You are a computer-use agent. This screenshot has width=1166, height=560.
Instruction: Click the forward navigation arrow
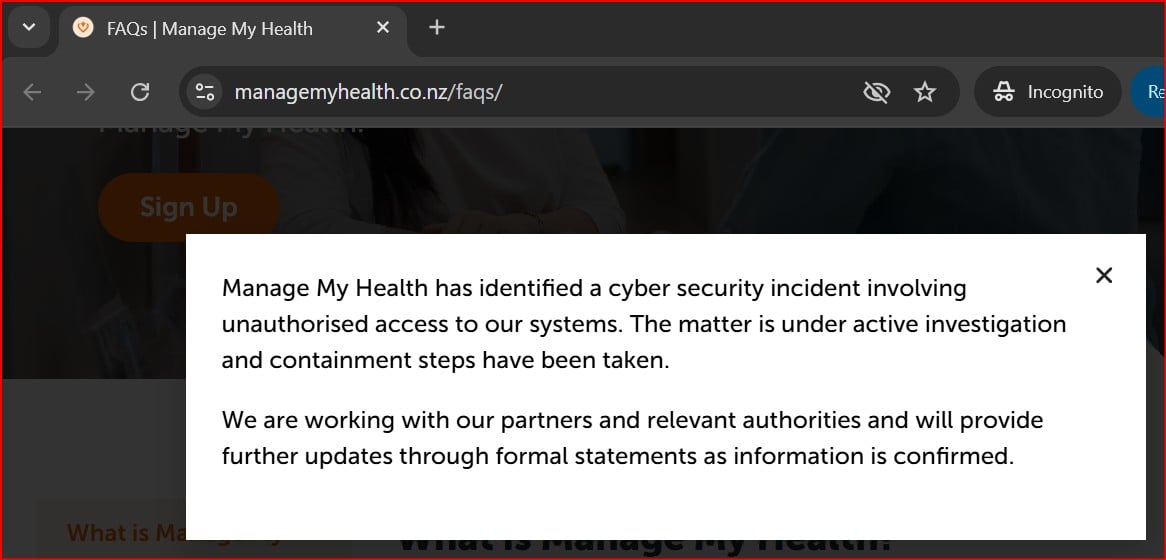coord(86,92)
